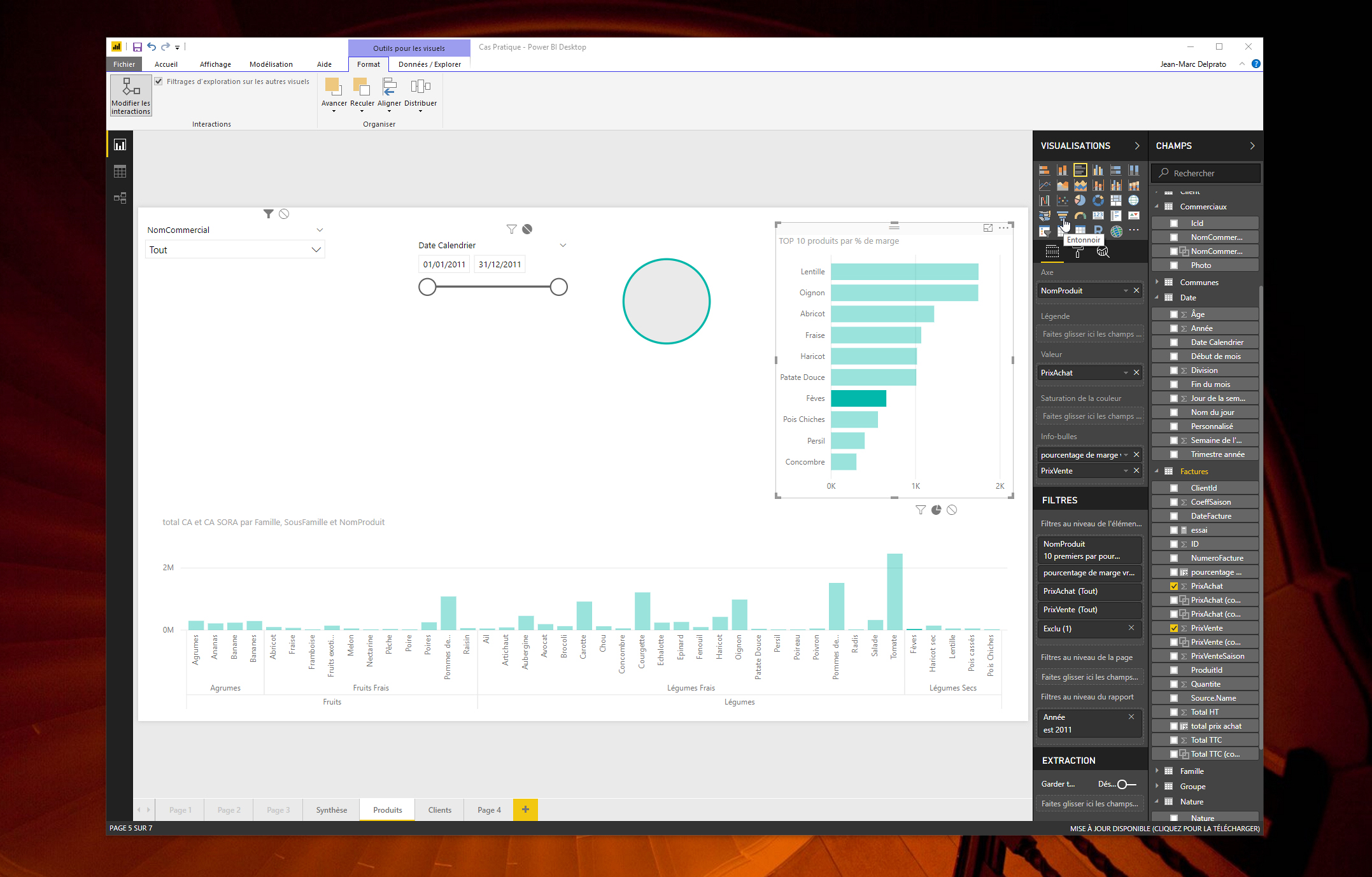Click the Modifier les interactions button

(x=131, y=95)
